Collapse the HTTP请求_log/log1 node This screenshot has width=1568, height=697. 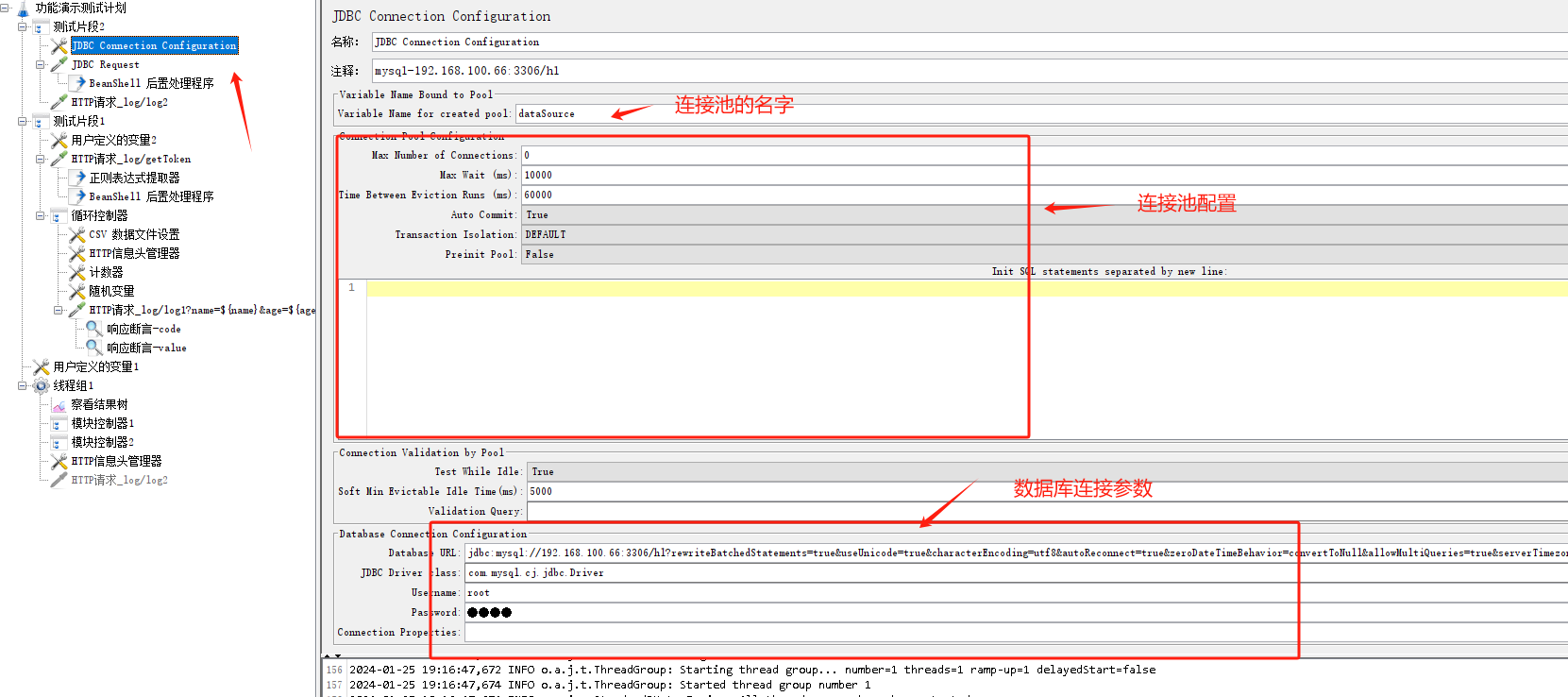point(59,311)
